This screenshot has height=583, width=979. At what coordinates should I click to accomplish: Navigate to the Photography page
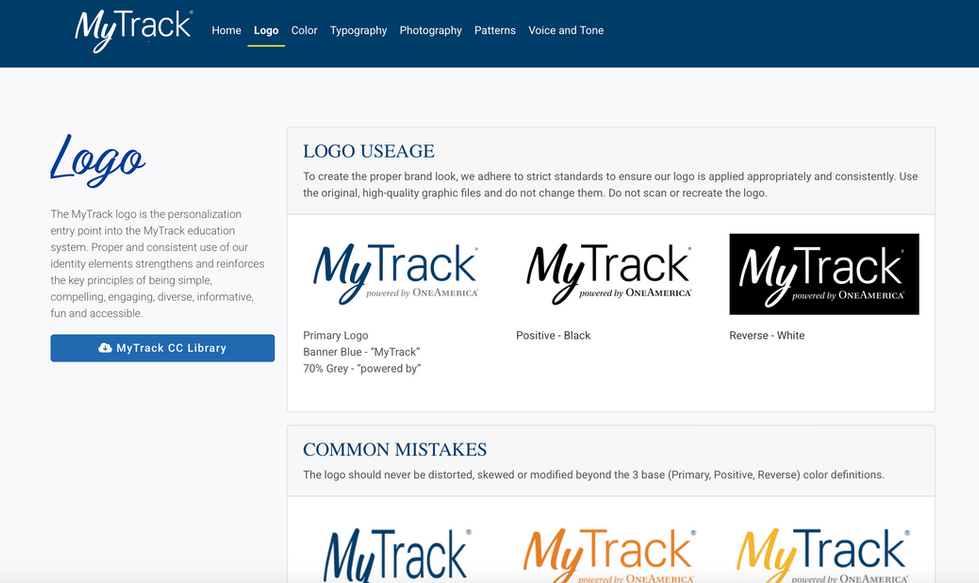(431, 31)
